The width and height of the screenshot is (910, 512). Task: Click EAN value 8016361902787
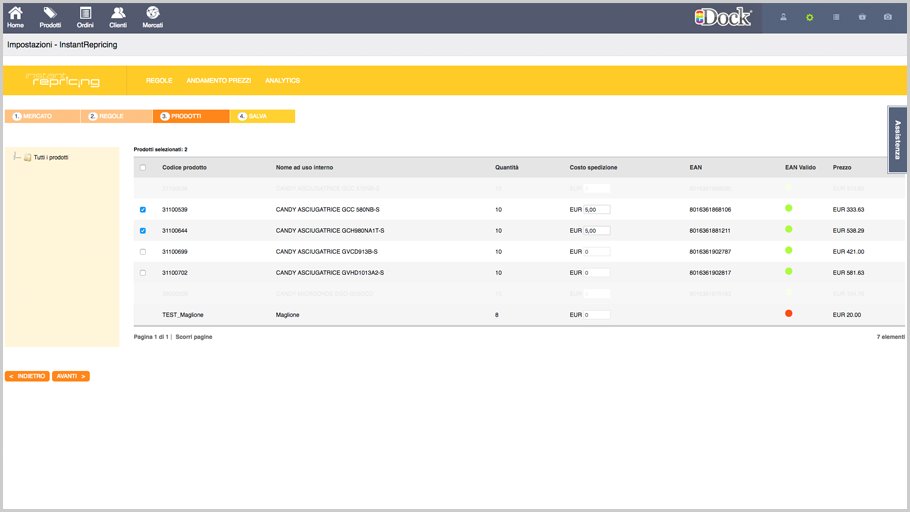point(710,252)
